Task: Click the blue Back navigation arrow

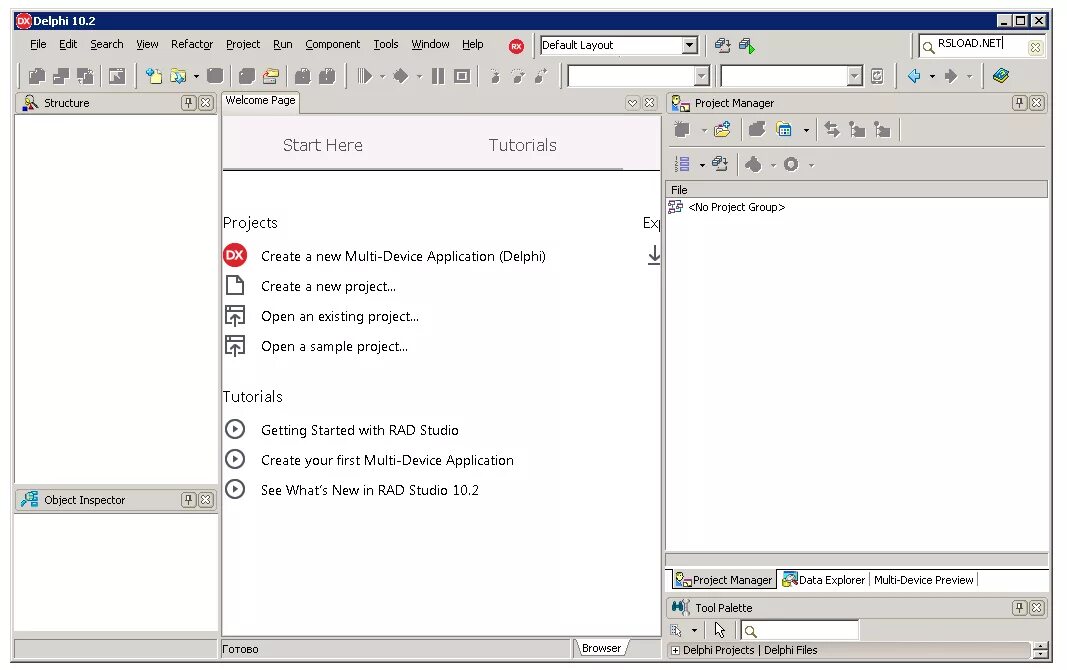Action: (914, 76)
